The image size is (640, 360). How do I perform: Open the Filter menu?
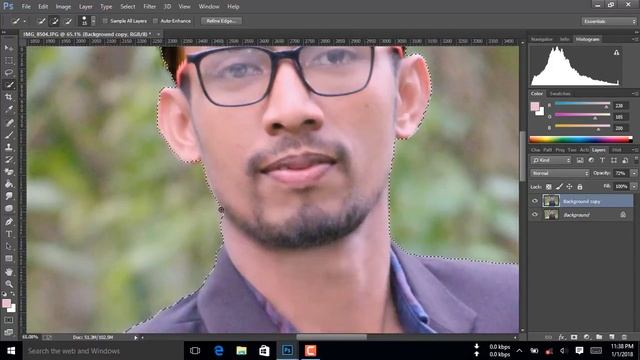point(149,7)
